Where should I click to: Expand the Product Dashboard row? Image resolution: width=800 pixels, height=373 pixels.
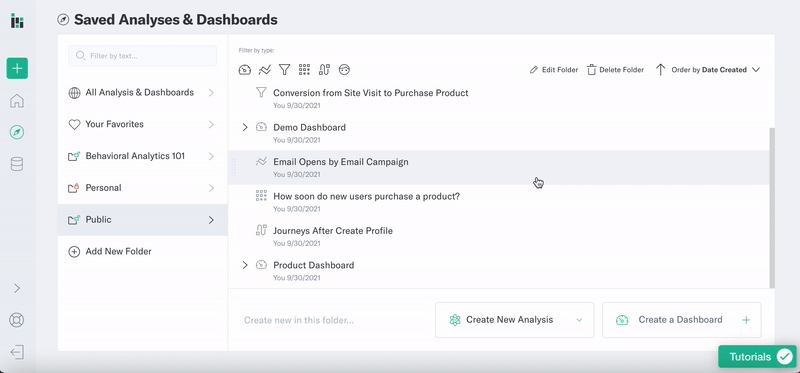click(x=245, y=265)
